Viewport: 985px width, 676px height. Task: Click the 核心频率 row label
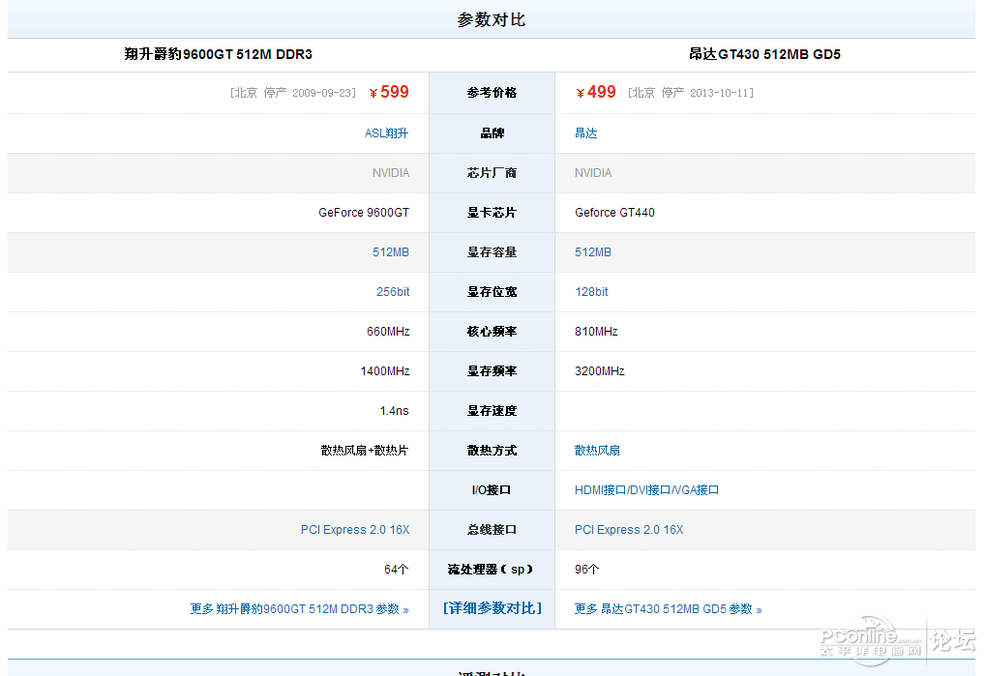pyautogui.click(x=492, y=331)
